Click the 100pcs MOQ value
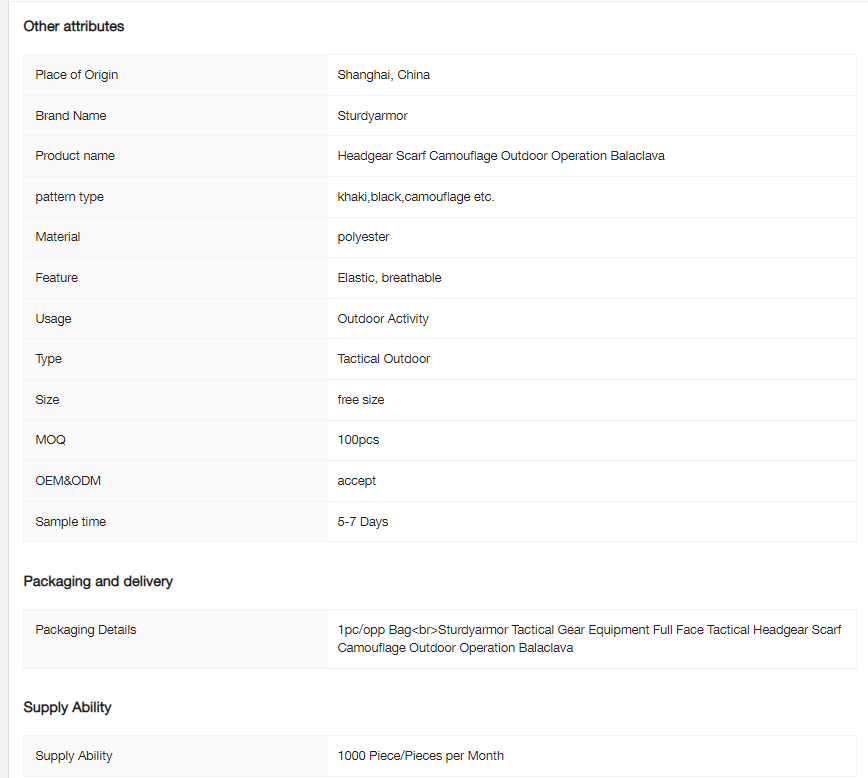 (359, 440)
